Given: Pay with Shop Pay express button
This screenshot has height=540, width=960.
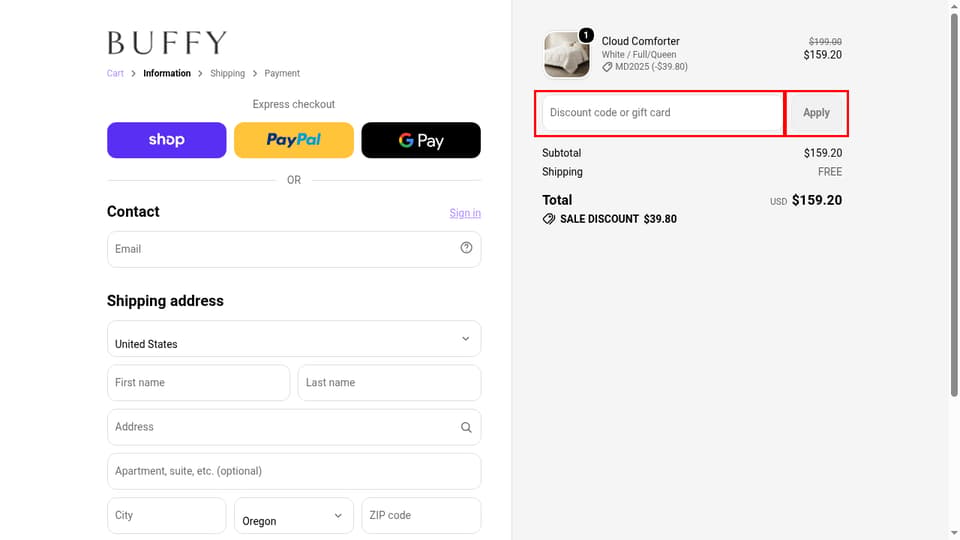Looking at the screenshot, I should [167, 140].
